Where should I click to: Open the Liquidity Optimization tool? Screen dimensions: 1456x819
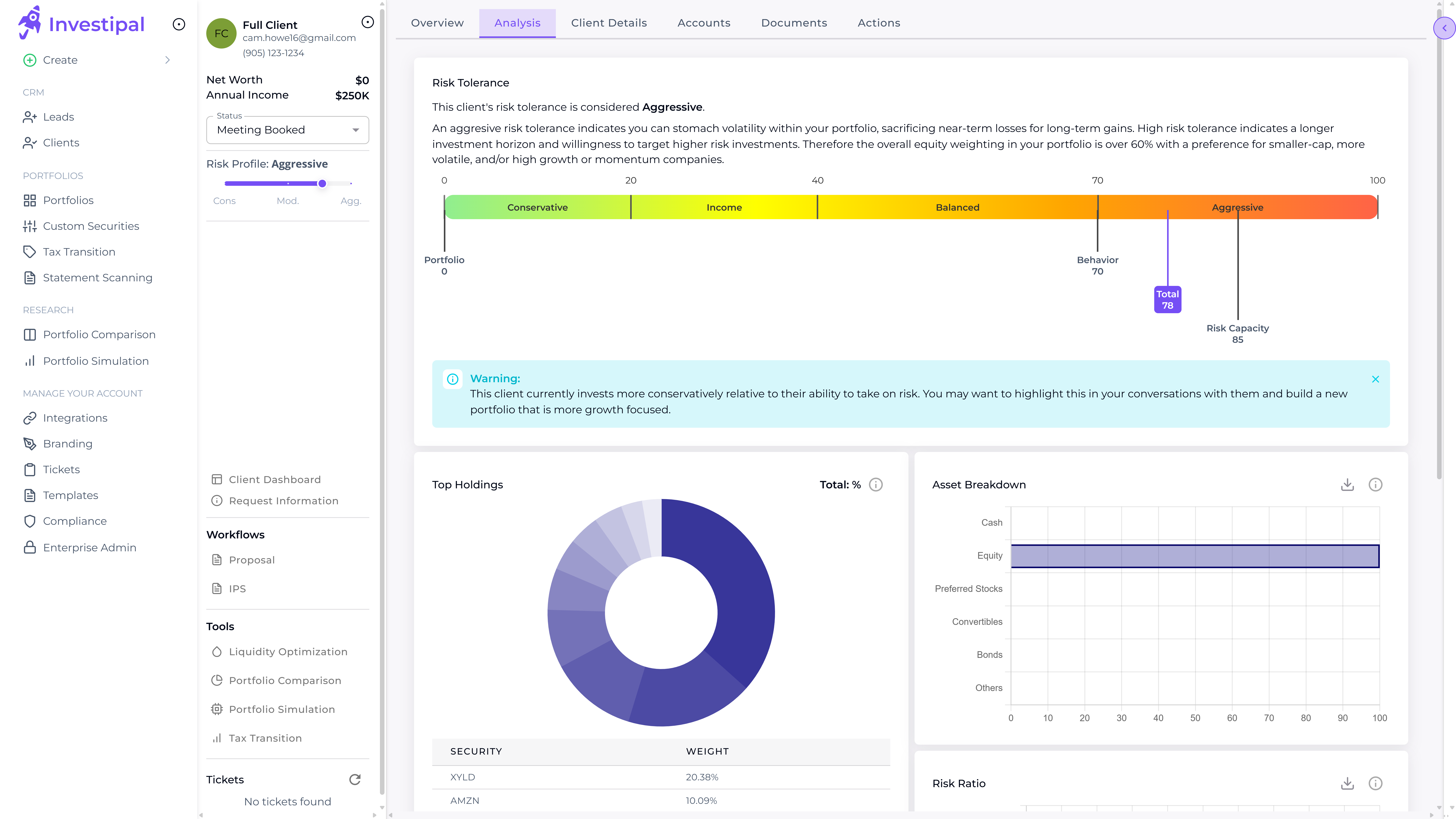coord(288,652)
